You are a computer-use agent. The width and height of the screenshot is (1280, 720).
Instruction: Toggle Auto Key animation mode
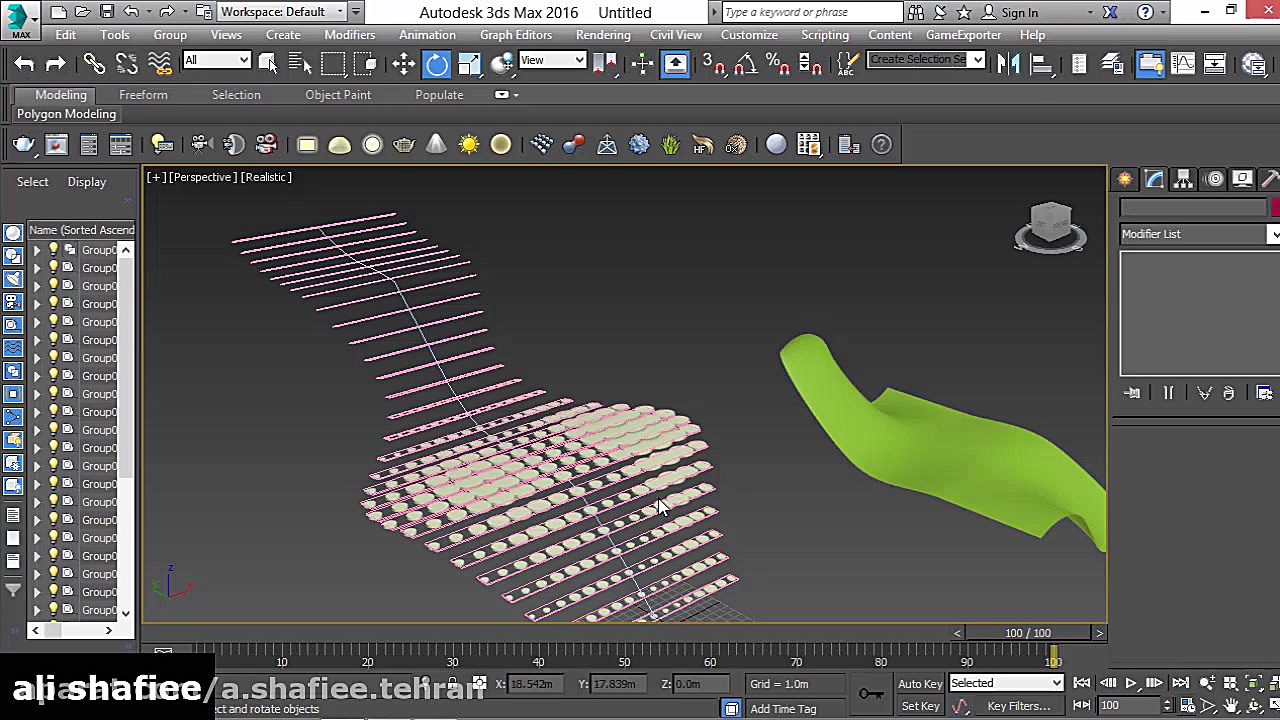point(919,684)
